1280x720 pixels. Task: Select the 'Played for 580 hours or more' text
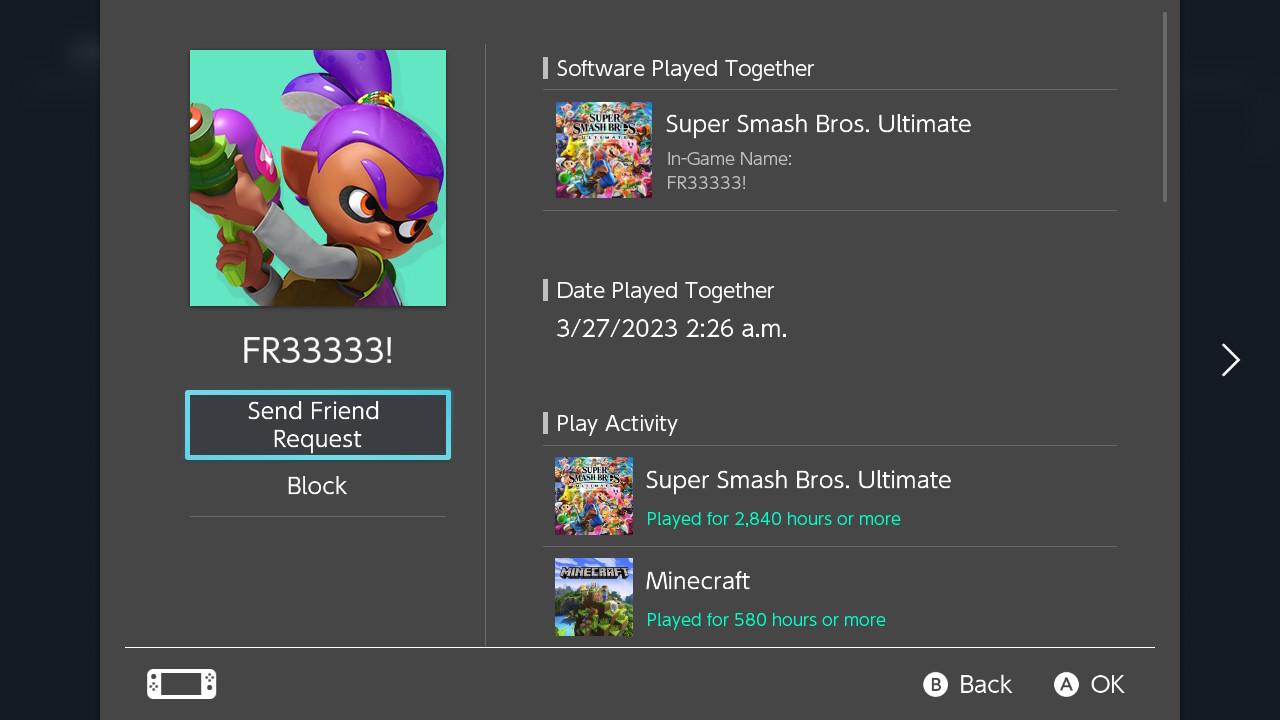tap(766, 620)
